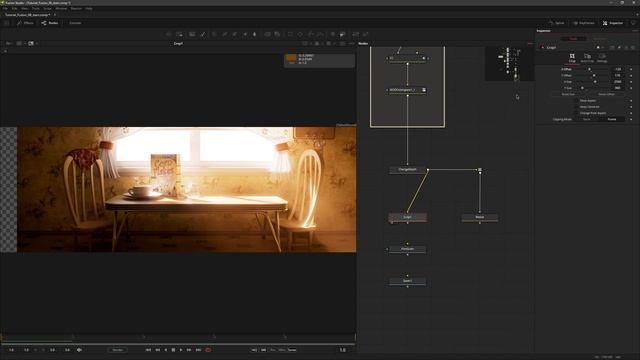Open the viewer zoom Fit dropdown
The height and width of the screenshot is (360, 640).
coord(9,43)
